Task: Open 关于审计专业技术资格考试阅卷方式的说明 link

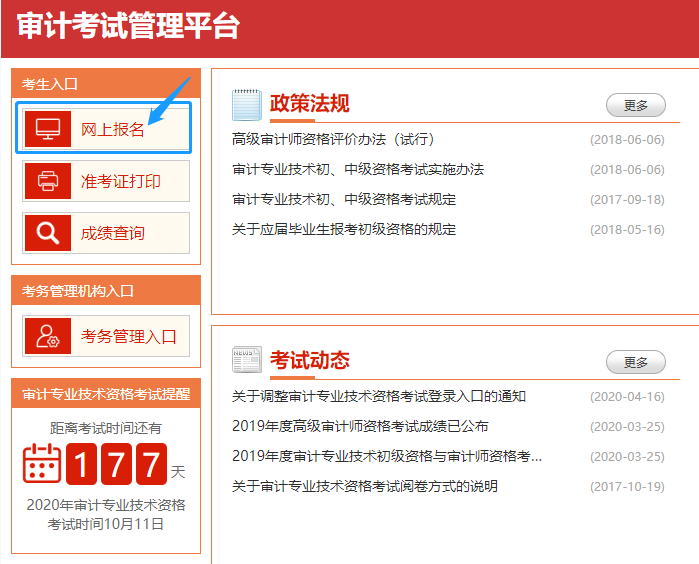Action: click(x=365, y=486)
